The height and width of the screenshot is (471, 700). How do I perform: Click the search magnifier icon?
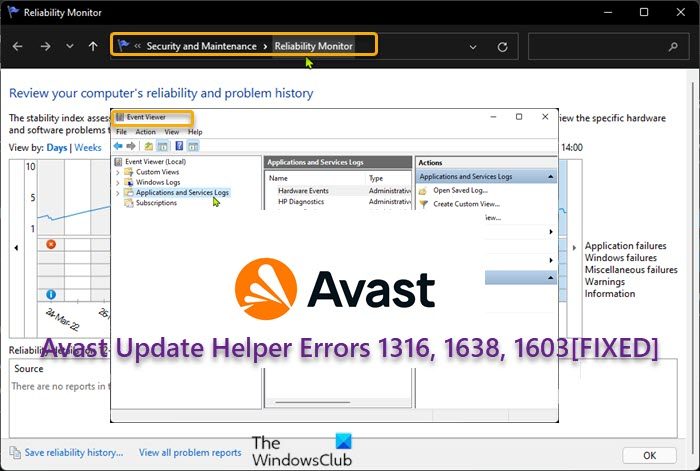coord(673,46)
